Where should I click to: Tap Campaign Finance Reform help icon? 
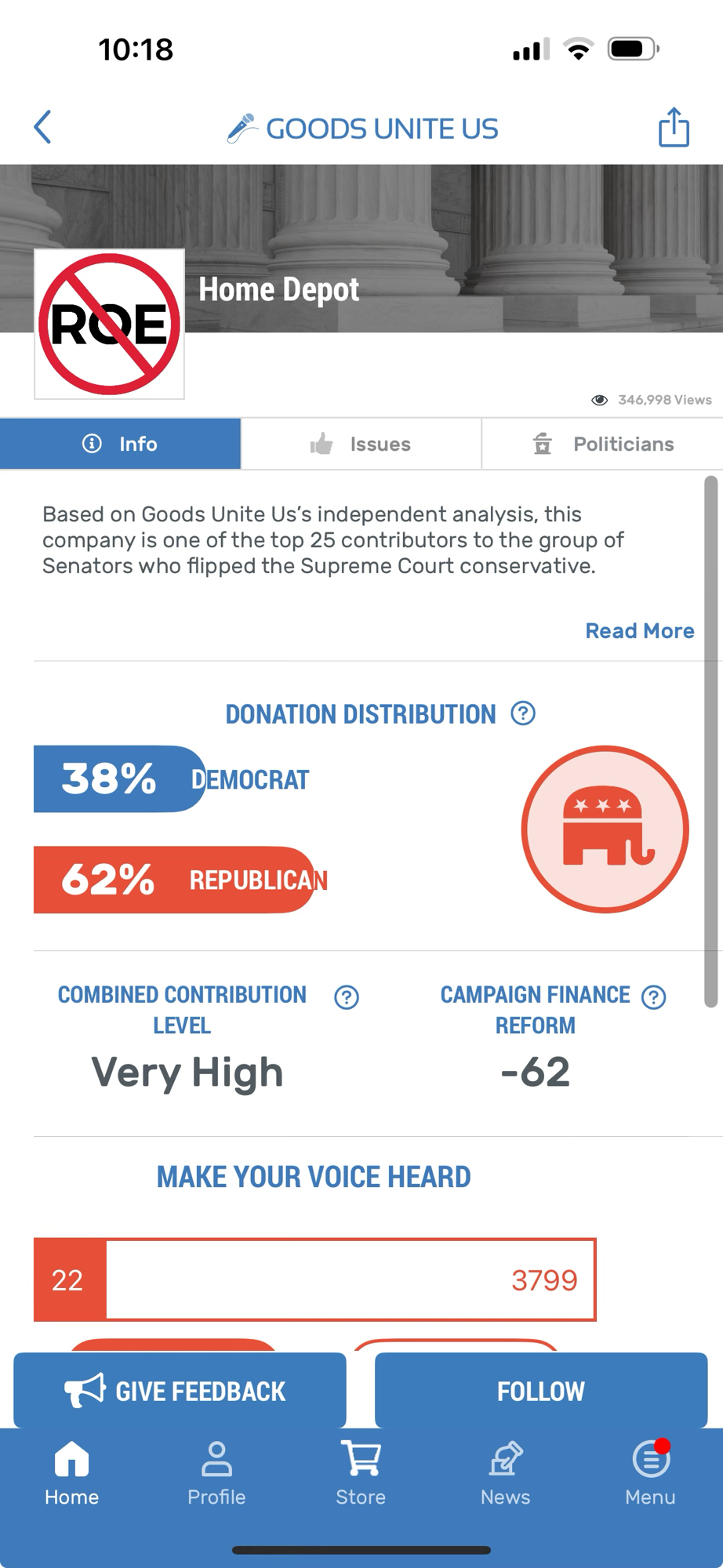(653, 997)
